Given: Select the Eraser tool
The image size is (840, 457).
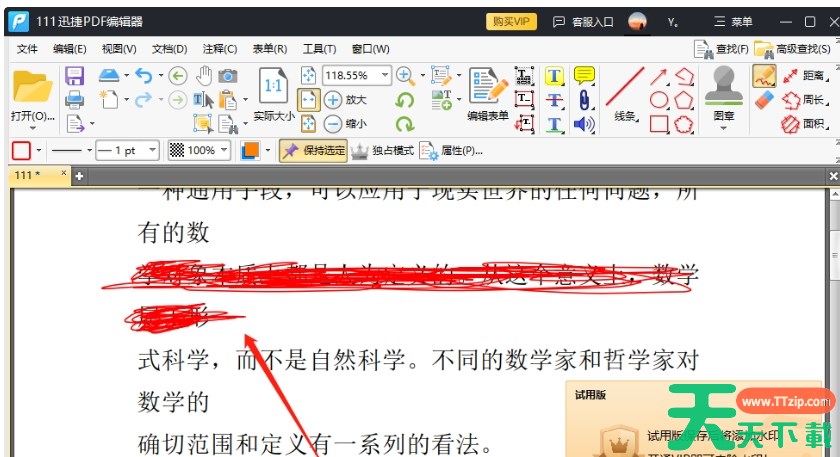Looking at the screenshot, I should [764, 100].
